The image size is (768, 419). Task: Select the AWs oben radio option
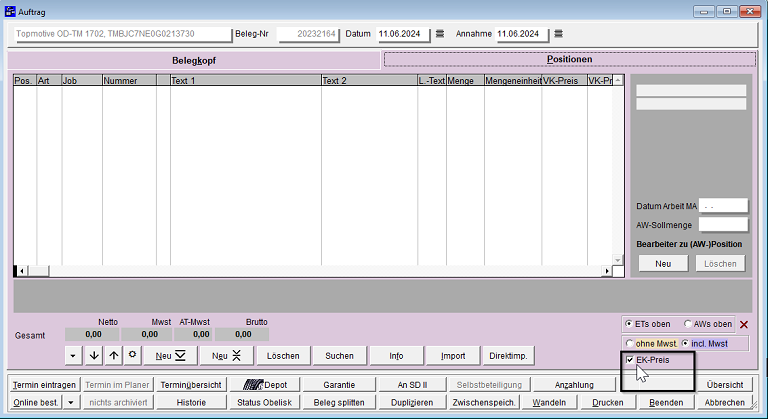click(x=688, y=324)
